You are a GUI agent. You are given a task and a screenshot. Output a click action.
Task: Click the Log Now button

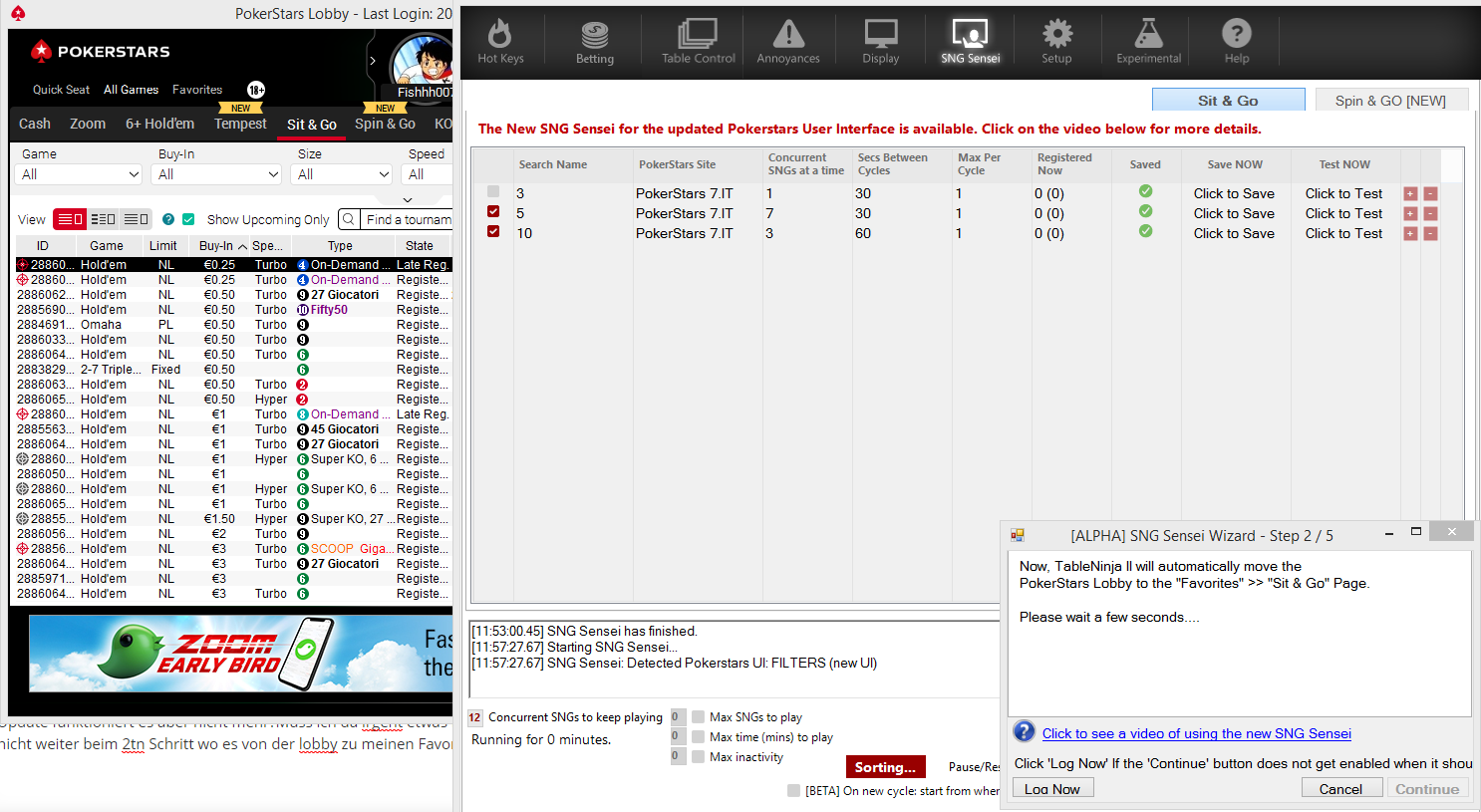pyautogui.click(x=1052, y=788)
